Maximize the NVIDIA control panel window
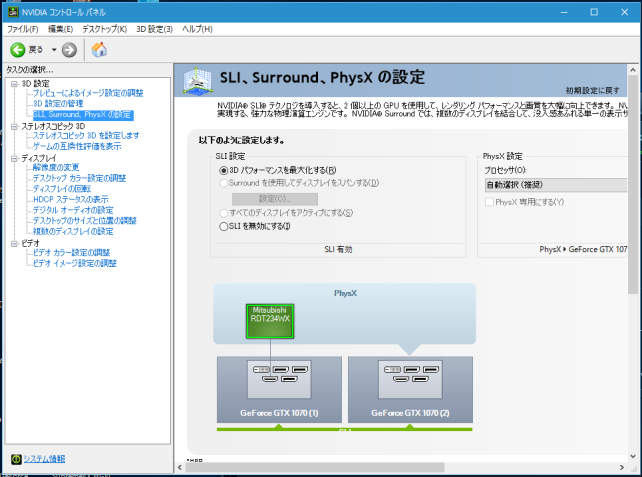The image size is (642, 477). point(594,12)
